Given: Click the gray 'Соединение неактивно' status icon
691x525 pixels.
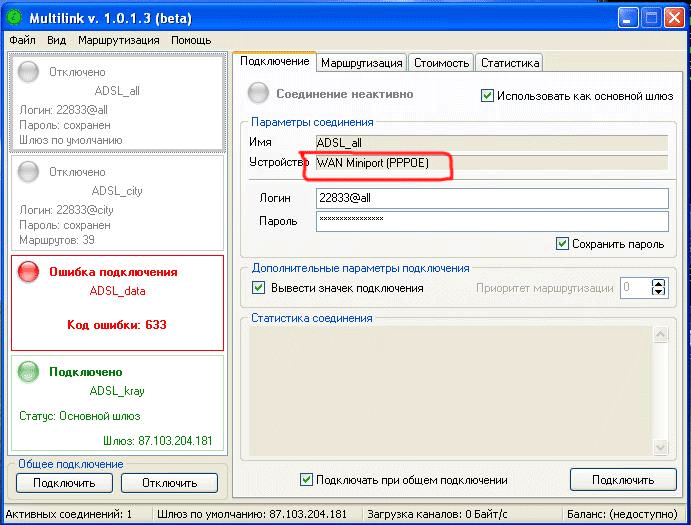Looking at the screenshot, I should click(x=259, y=94).
